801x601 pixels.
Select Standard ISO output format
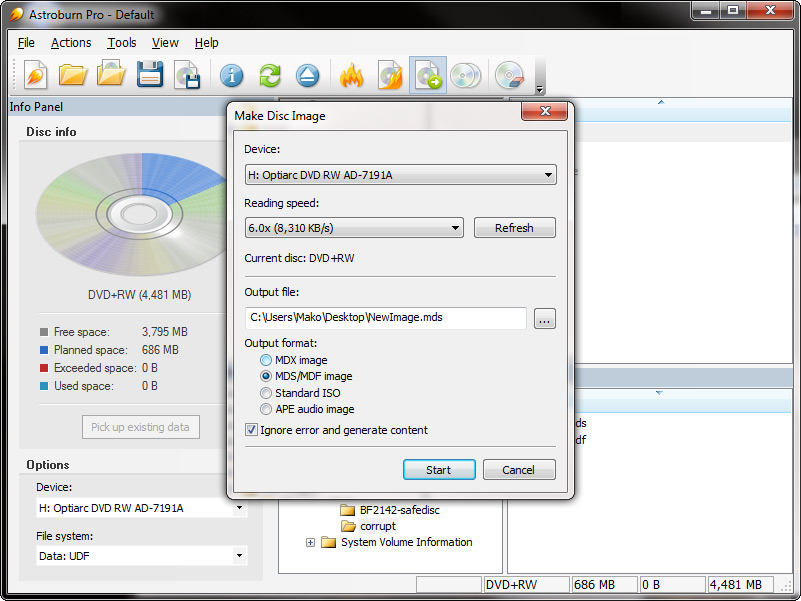(x=300, y=393)
